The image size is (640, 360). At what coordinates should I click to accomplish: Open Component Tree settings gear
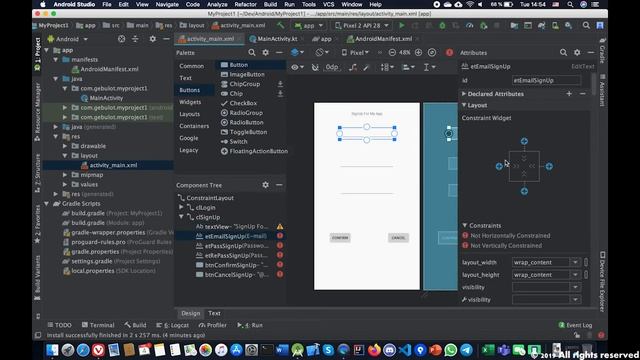[x=266, y=185]
